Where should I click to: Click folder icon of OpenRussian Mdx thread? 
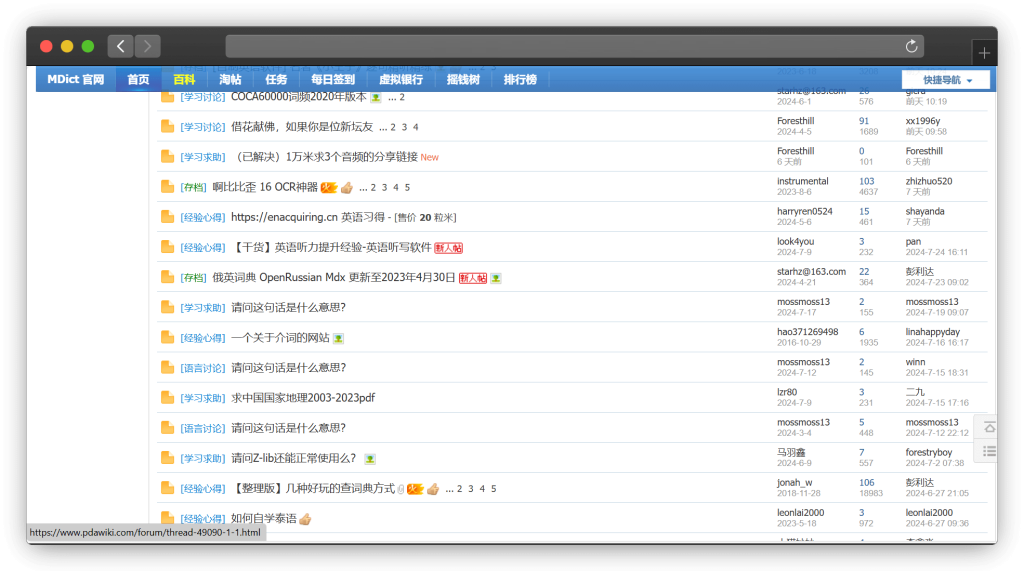coord(167,276)
